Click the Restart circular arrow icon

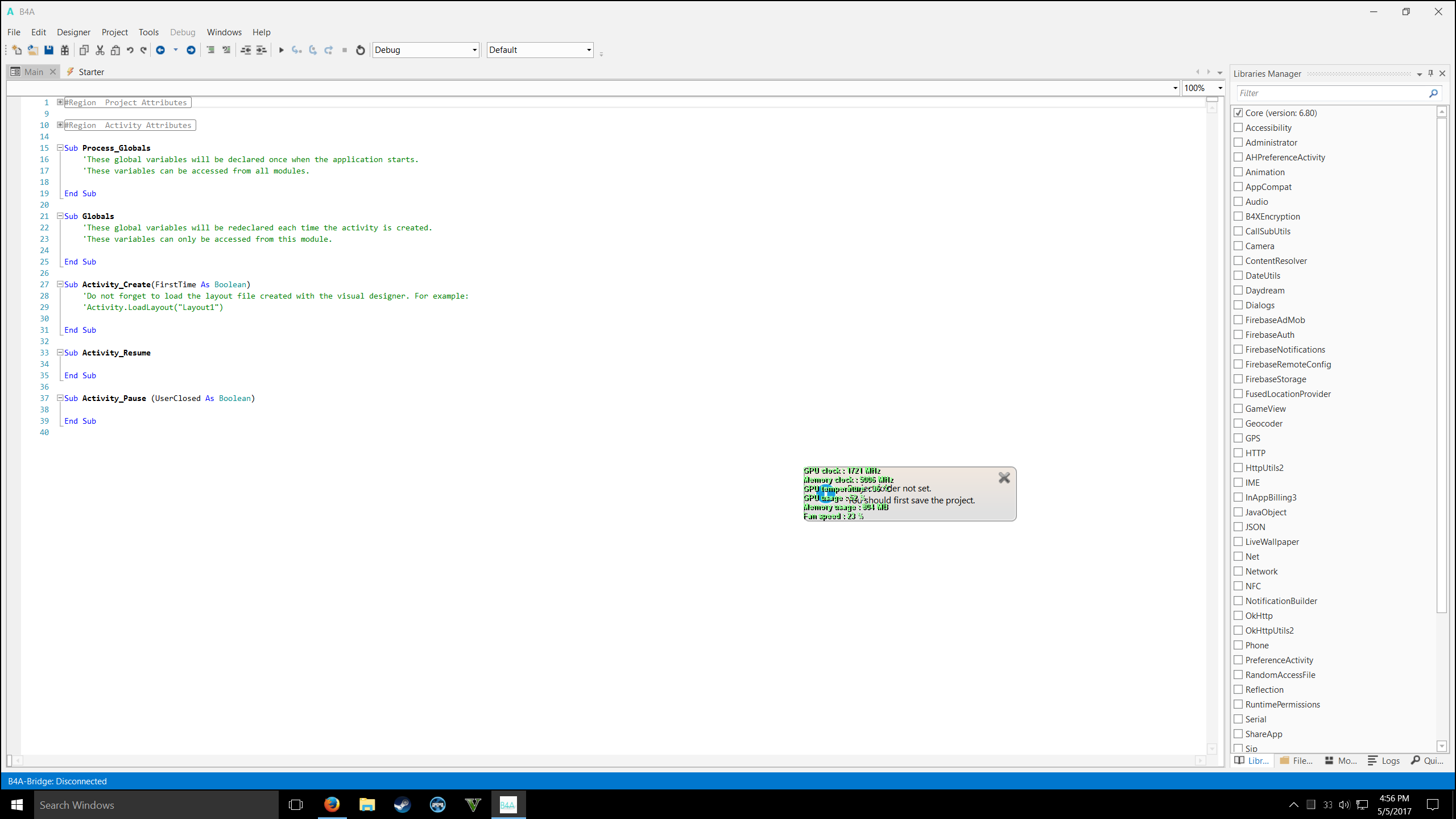(360, 50)
